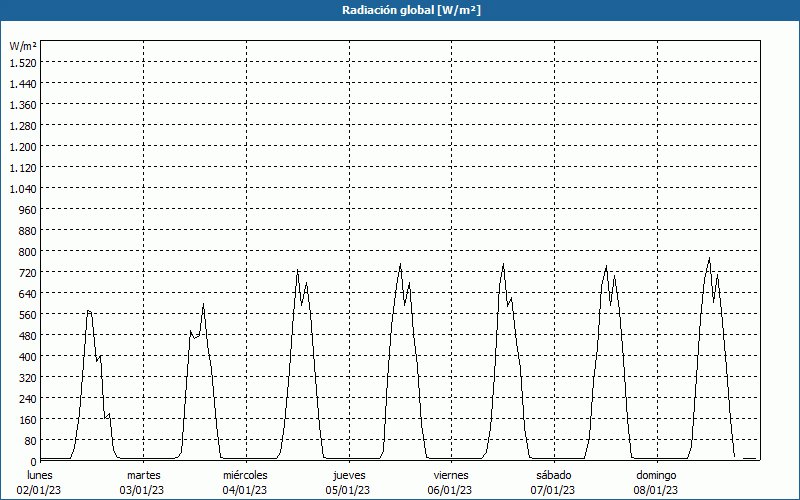This screenshot has height=500, width=800.
Task: Click the '08/01/23' date label
Action: click(656, 490)
